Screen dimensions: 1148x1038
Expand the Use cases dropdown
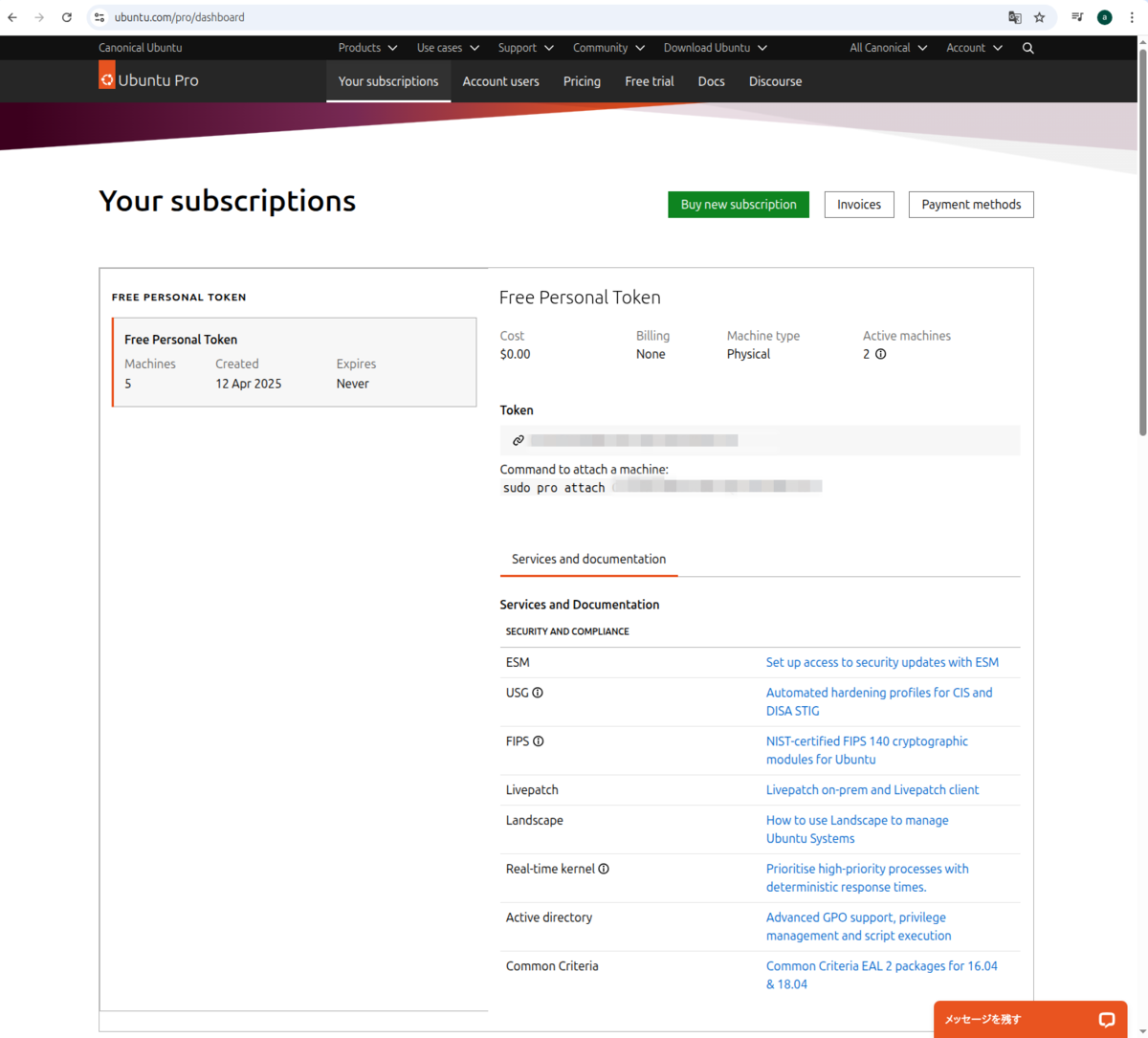click(x=448, y=48)
